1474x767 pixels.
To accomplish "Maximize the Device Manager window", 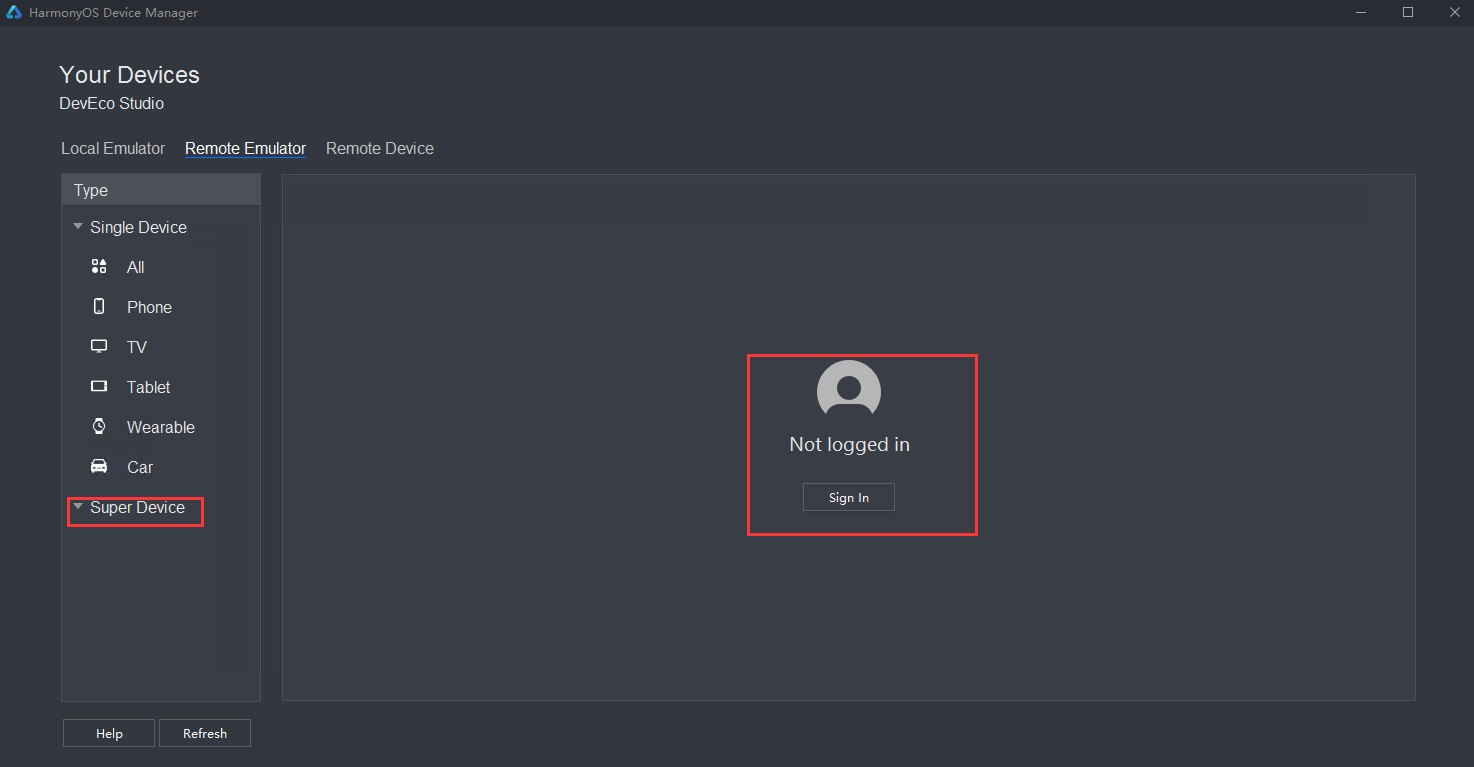I will 1408,12.
